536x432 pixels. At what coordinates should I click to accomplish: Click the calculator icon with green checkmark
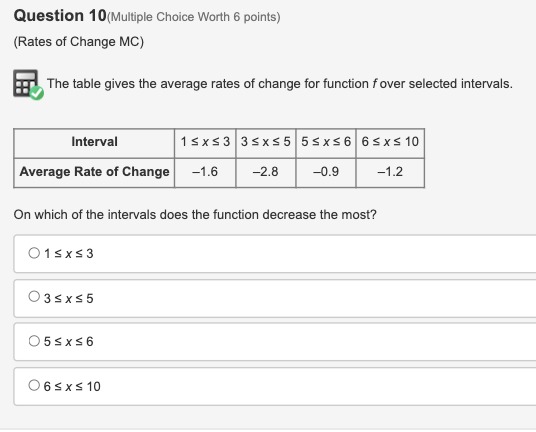click(28, 85)
